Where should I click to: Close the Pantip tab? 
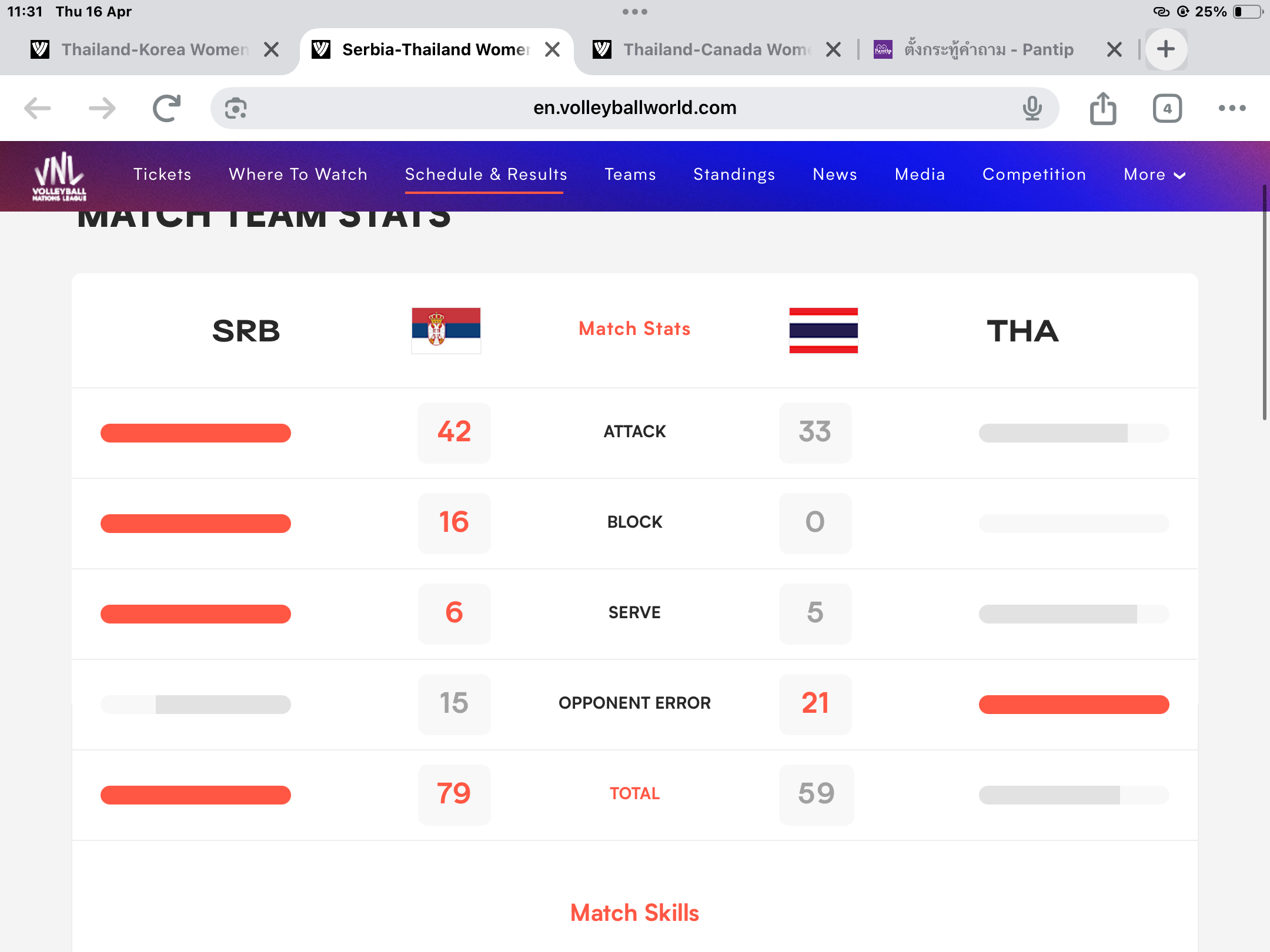pyautogui.click(x=1114, y=49)
